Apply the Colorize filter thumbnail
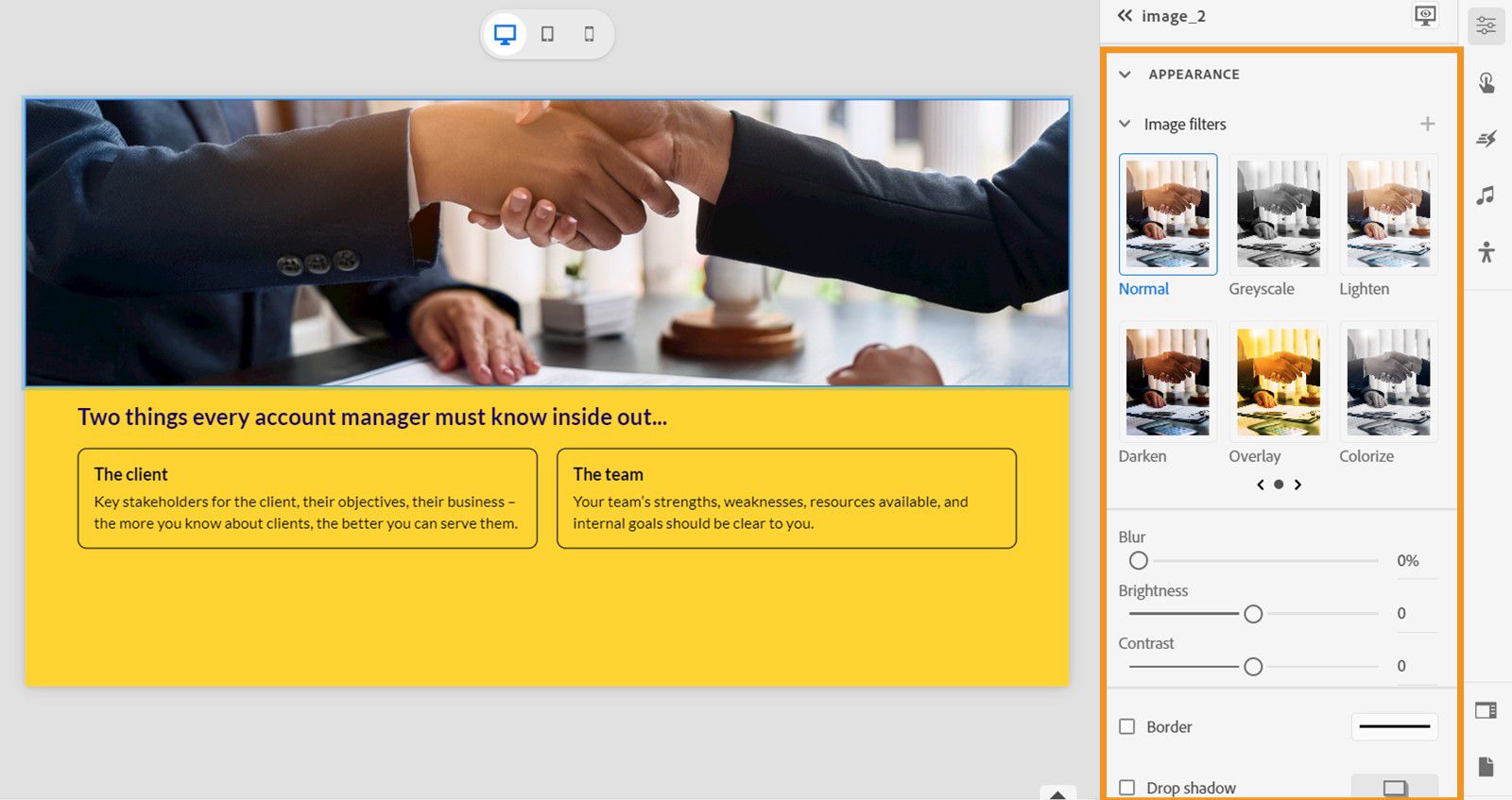This screenshot has width=1512, height=800. pyautogui.click(x=1388, y=382)
